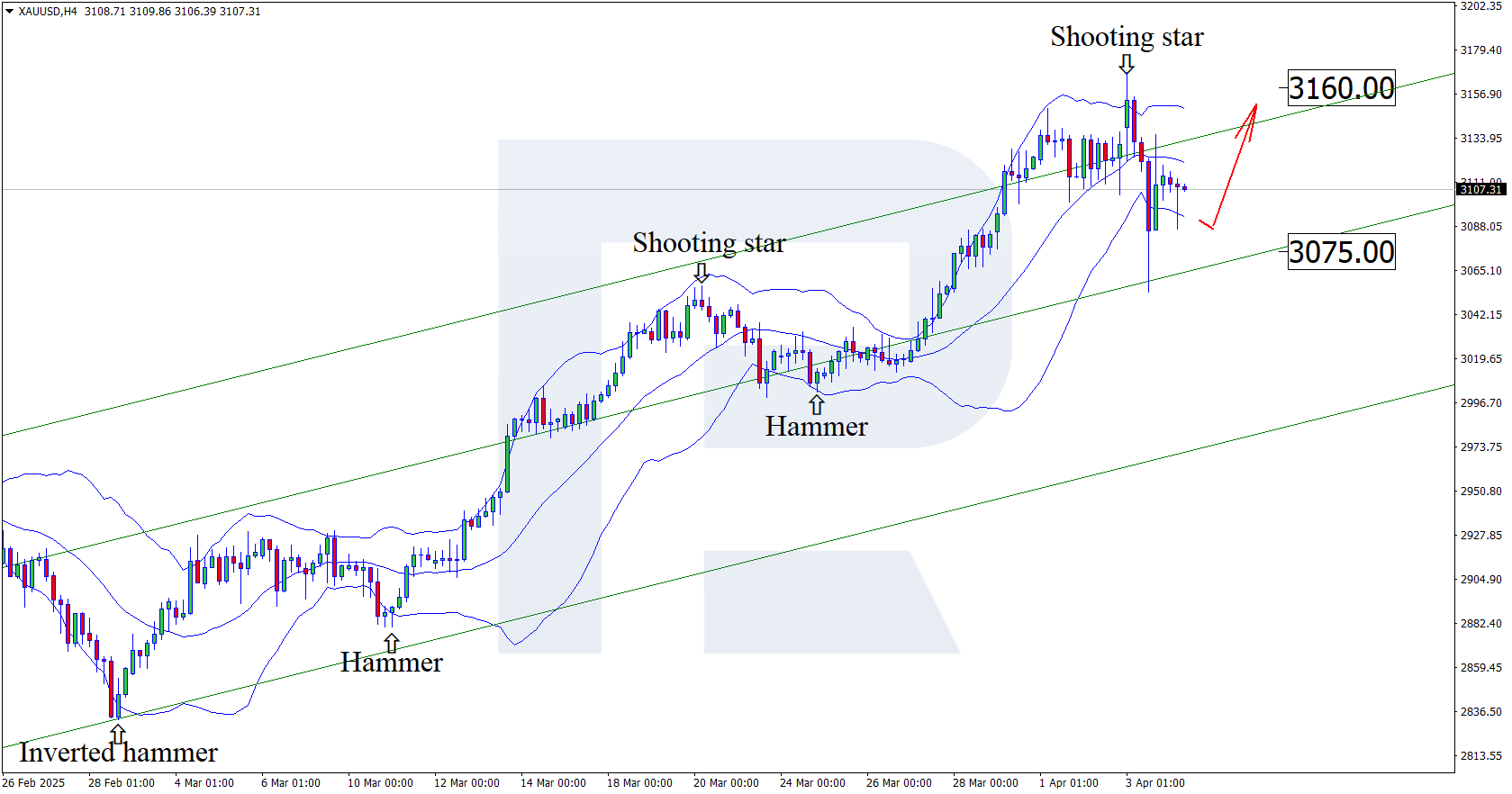Click the Inverted hammer annotation
This screenshot has height=794, width=1512.
point(118,752)
